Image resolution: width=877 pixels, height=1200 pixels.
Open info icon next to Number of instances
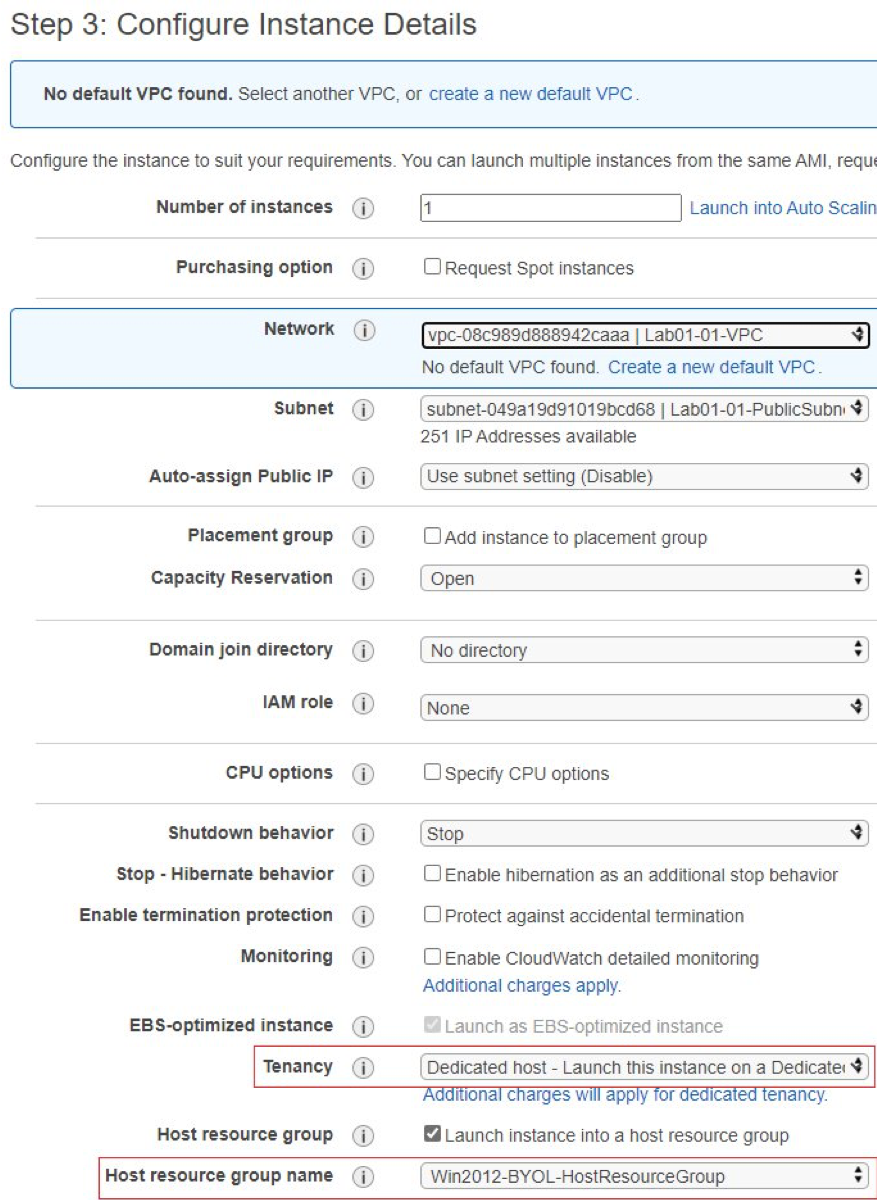pyautogui.click(x=363, y=209)
